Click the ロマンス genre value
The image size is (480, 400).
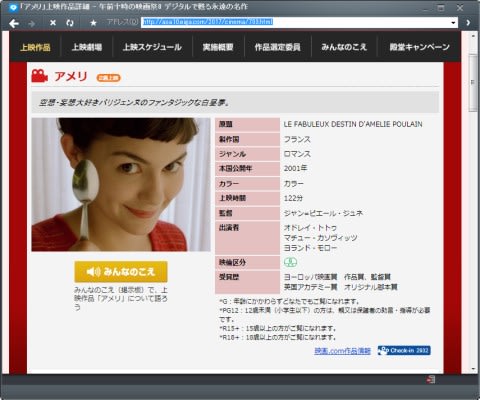point(297,154)
